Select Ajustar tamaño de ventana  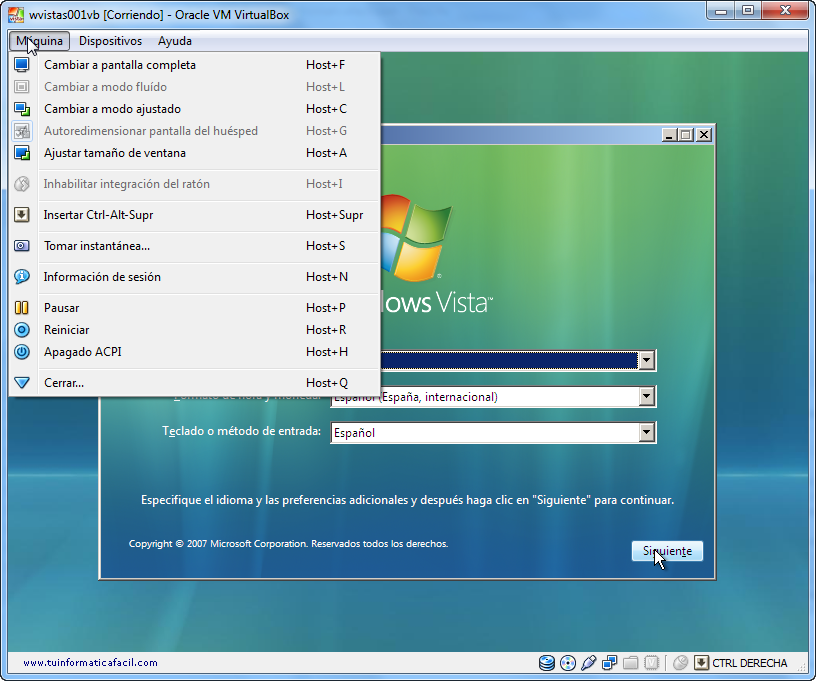point(195,153)
